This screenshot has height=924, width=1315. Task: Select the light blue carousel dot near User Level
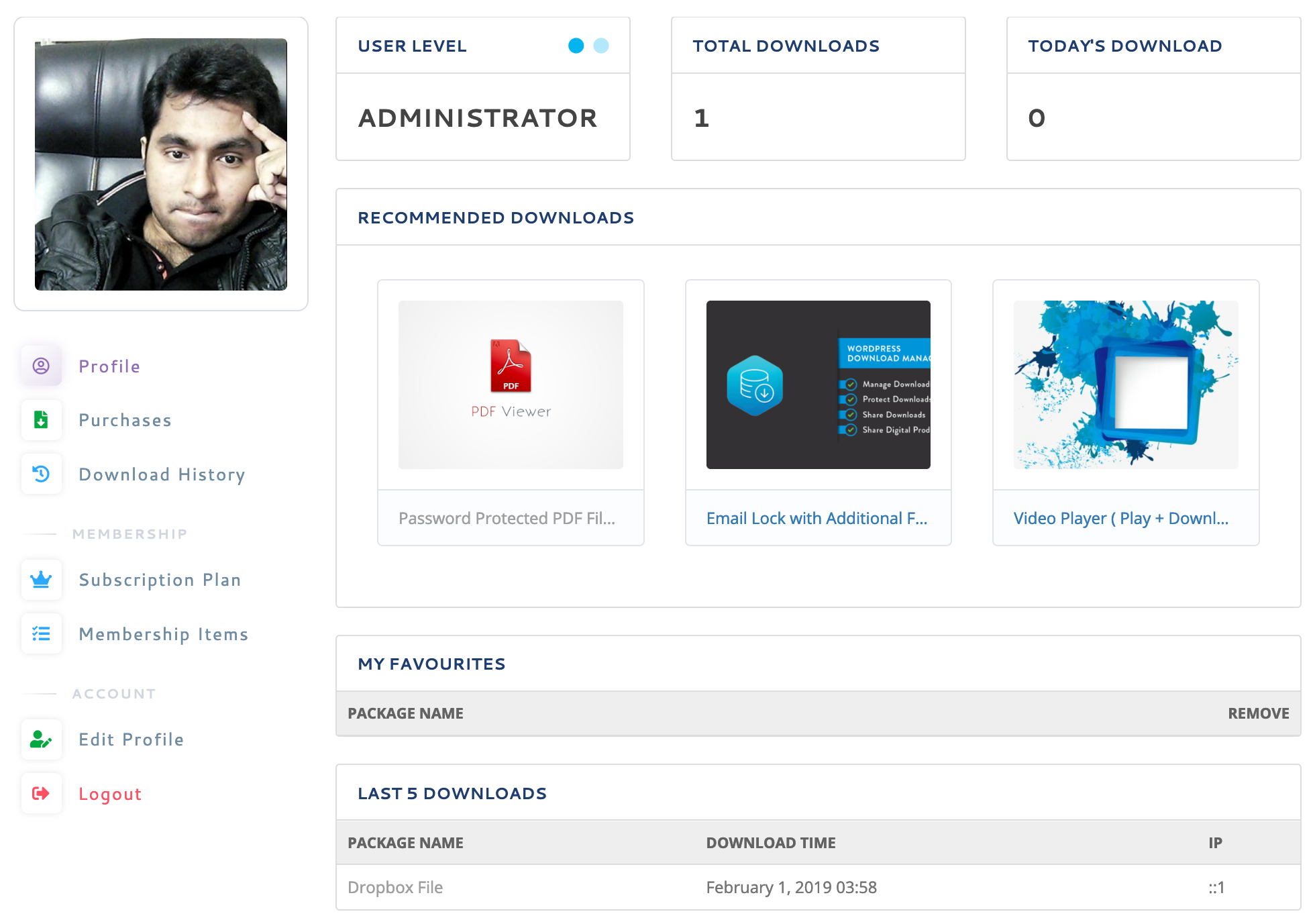(602, 46)
